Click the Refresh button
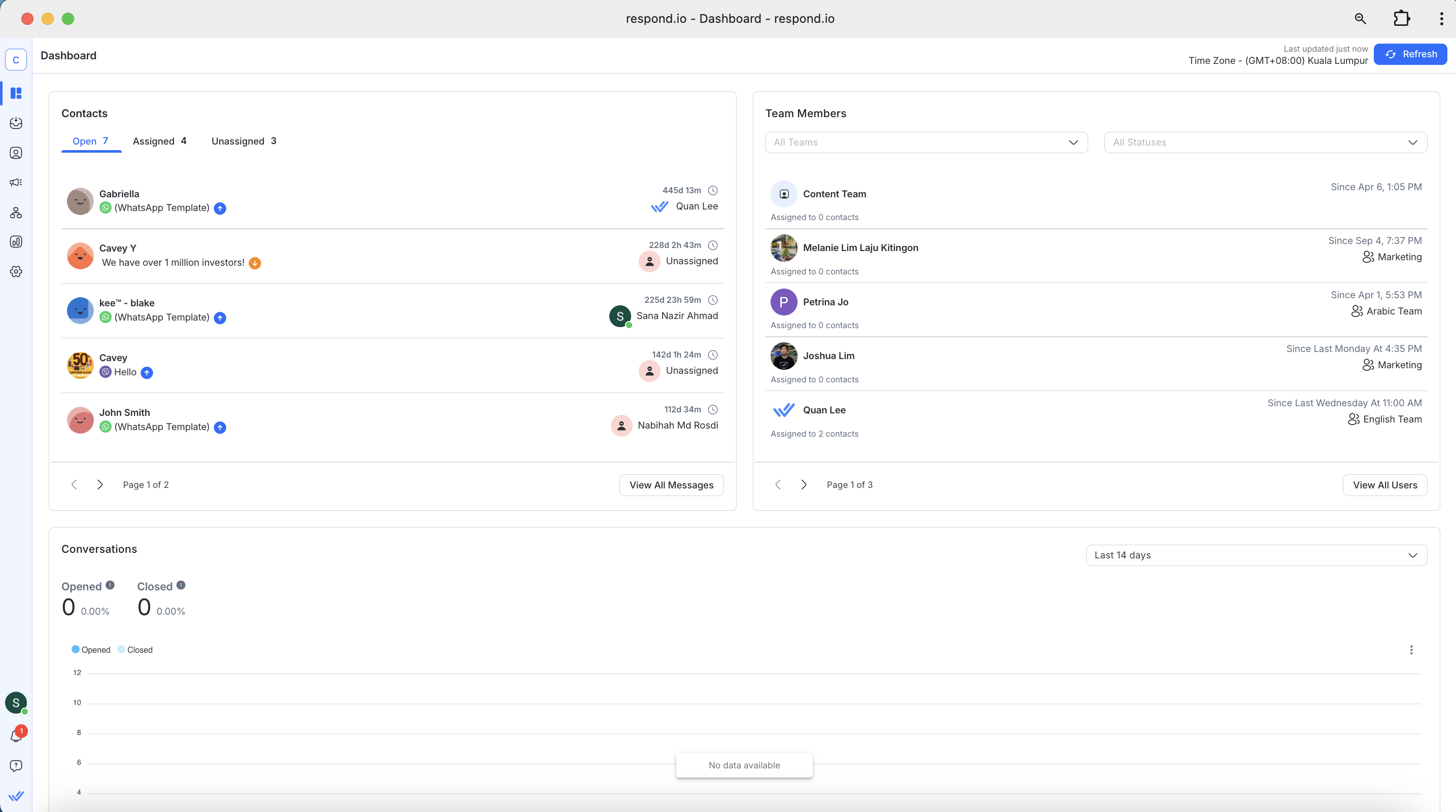 pyautogui.click(x=1410, y=54)
